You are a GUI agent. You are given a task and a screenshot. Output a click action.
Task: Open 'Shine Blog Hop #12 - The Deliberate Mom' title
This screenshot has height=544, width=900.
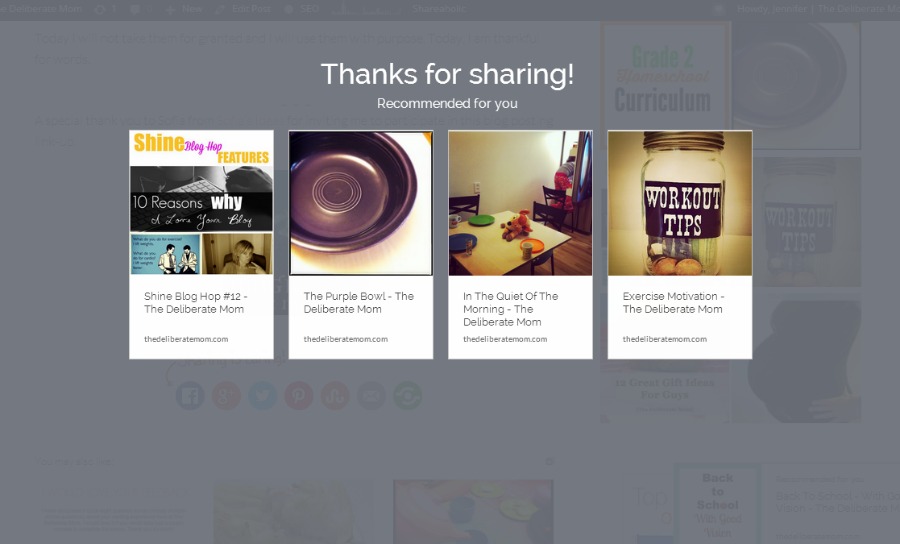pyautogui.click(x=196, y=302)
